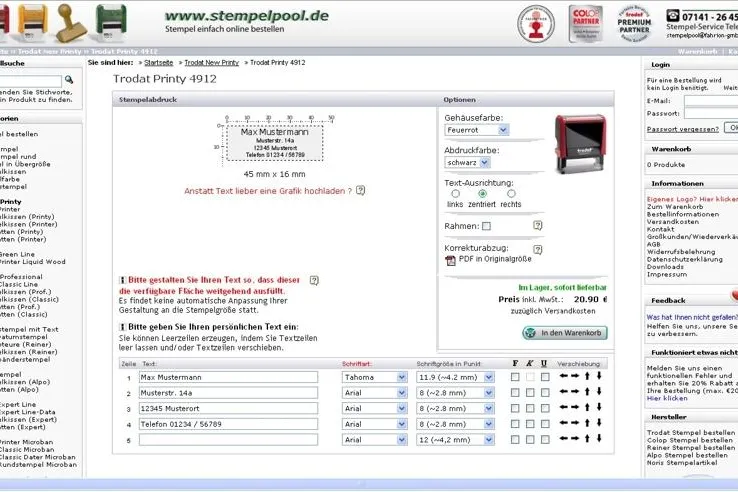Move line 4 text up with arrow
Screen dimensions: 738x492
click(587, 423)
